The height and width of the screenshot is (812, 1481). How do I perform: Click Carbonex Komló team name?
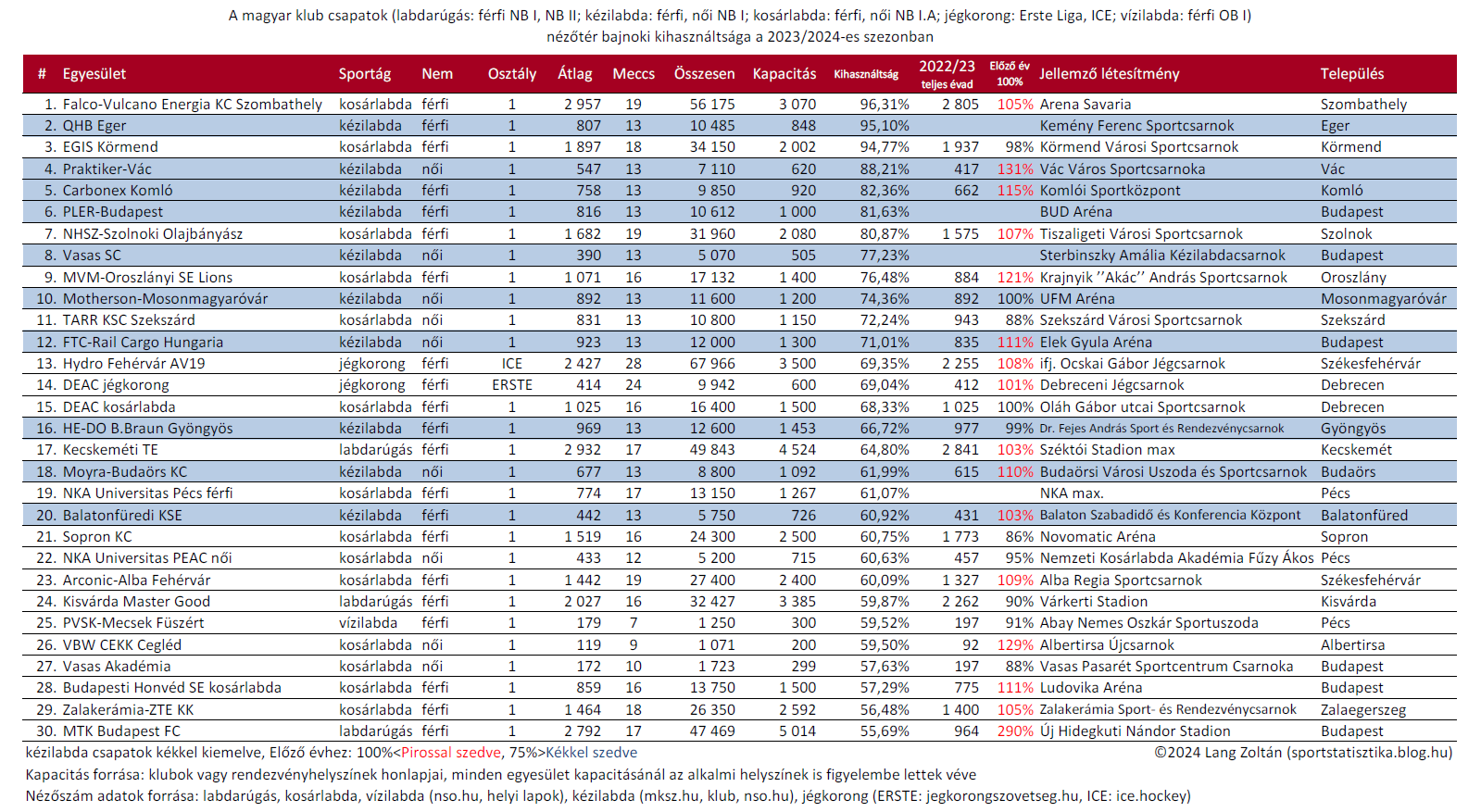tap(118, 191)
